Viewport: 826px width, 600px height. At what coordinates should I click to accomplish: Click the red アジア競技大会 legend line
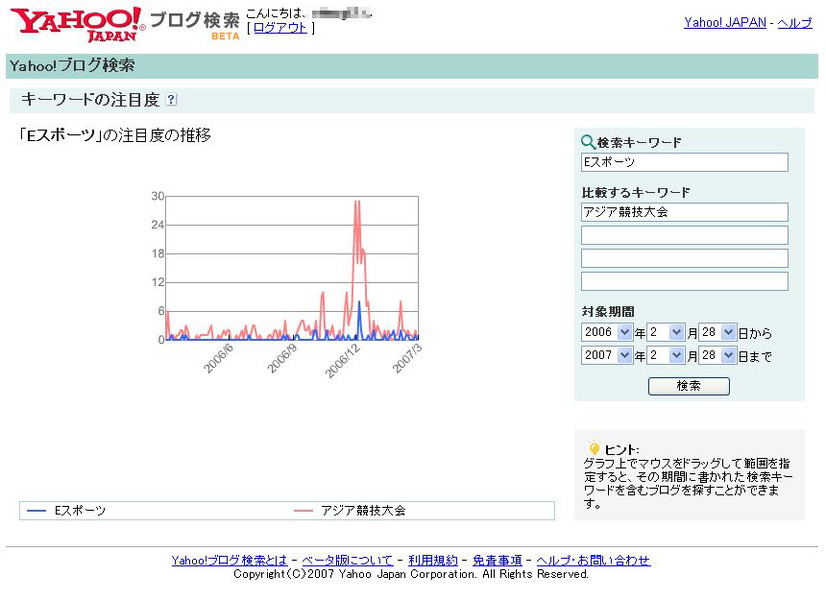coord(303,510)
